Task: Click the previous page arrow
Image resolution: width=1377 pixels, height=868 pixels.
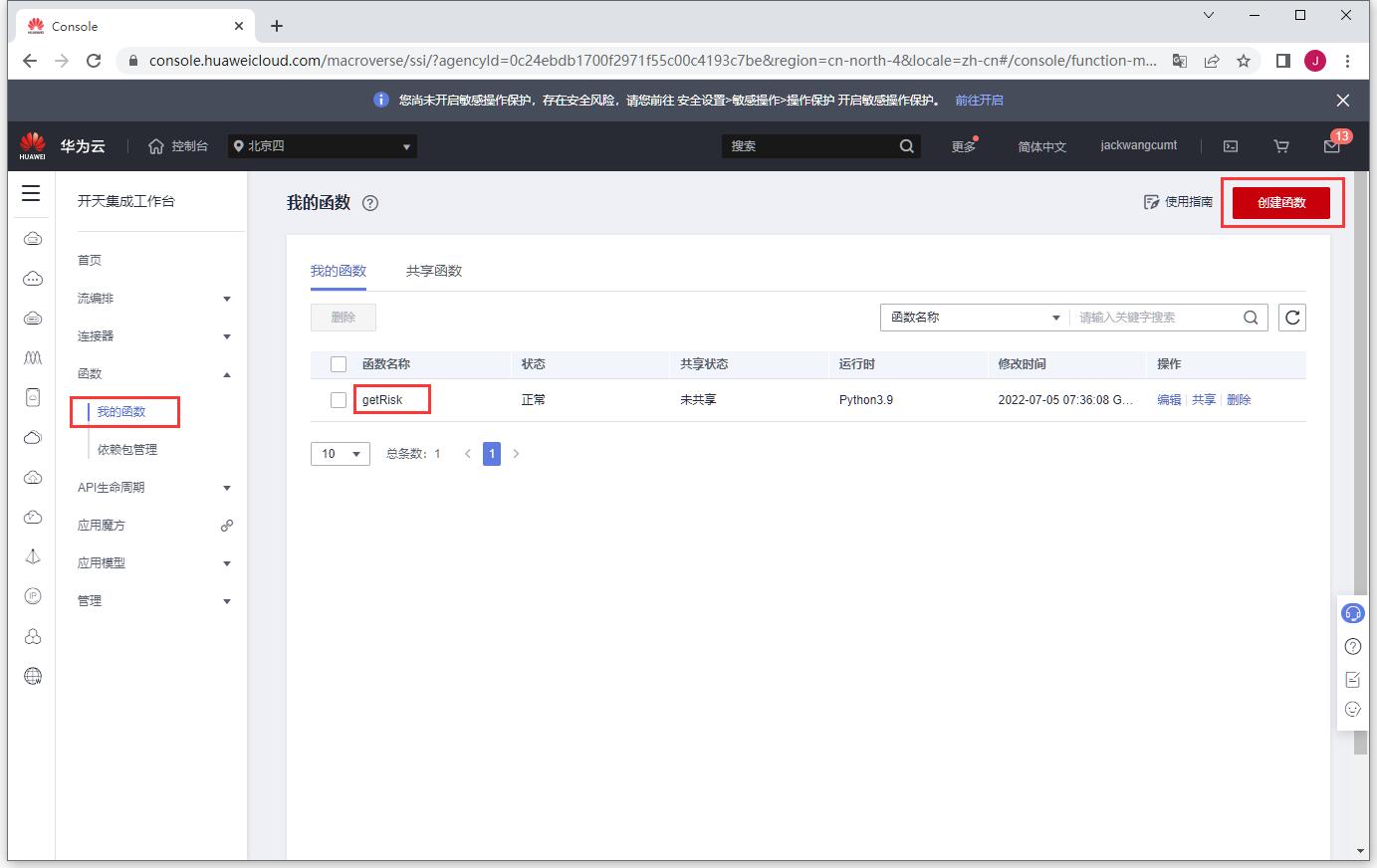Action: pos(468,454)
